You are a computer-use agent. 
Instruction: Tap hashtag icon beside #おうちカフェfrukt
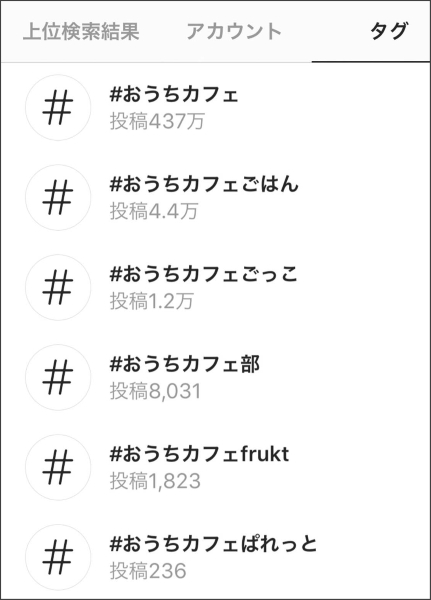pyautogui.click(x=58, y=467)
